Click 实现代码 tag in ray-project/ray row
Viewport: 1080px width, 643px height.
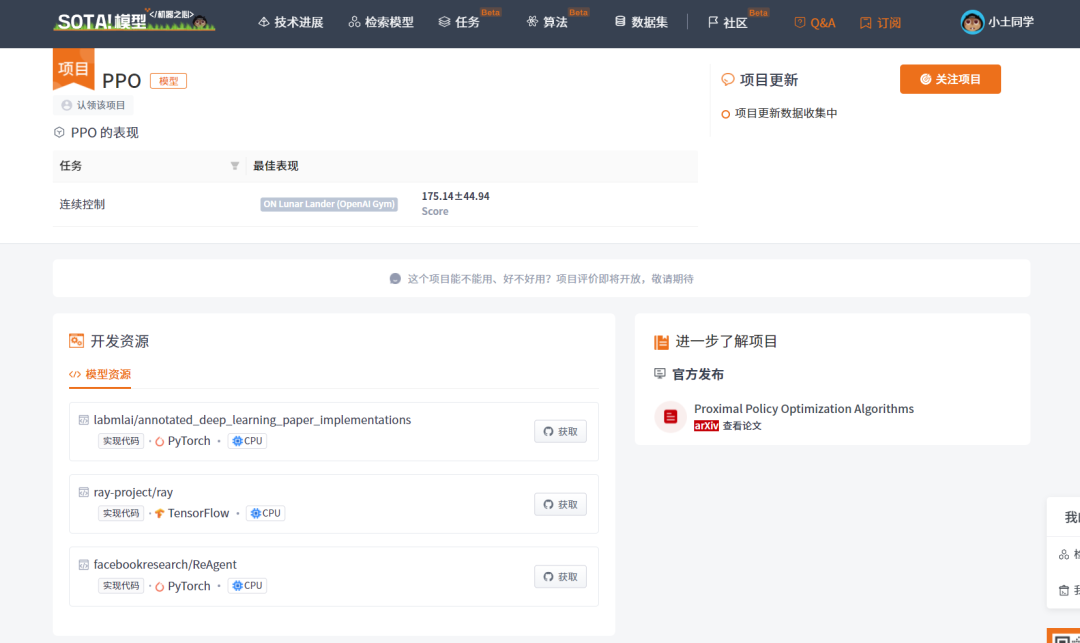click(121, 514)
